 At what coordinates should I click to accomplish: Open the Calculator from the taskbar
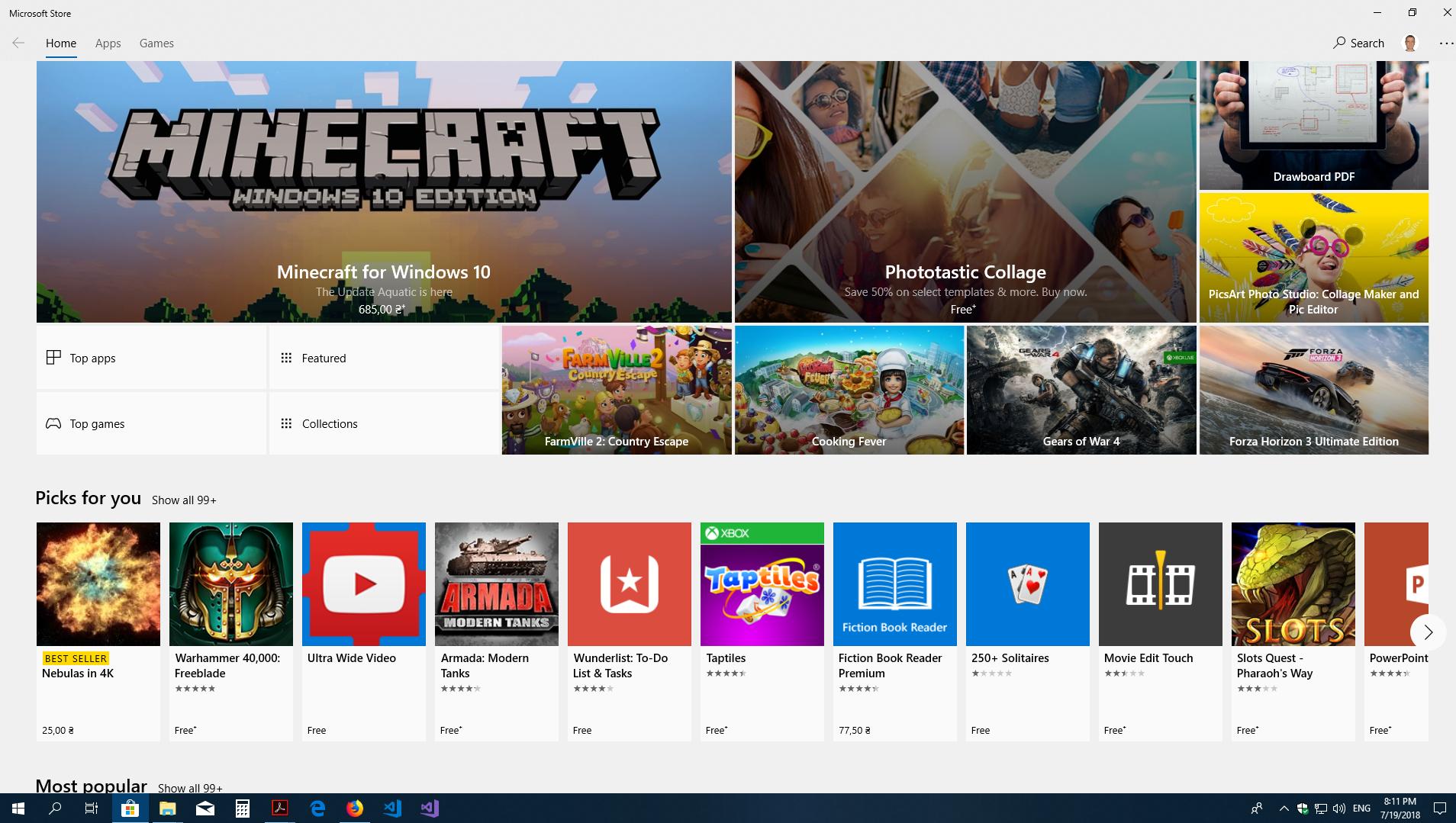pyautogui.click(x=243, y=809)
